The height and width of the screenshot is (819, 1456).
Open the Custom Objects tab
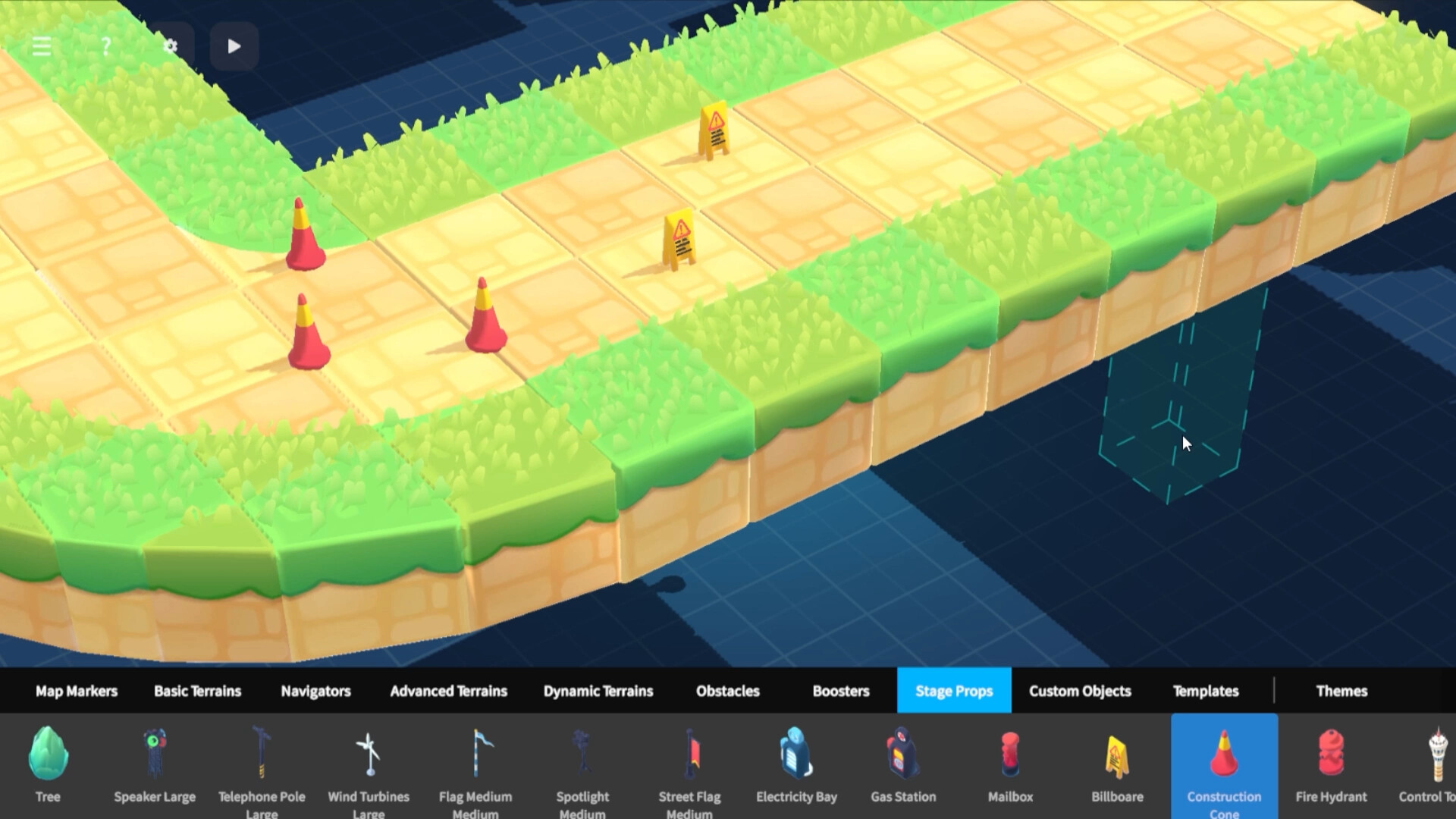(x=1080, y=691)
